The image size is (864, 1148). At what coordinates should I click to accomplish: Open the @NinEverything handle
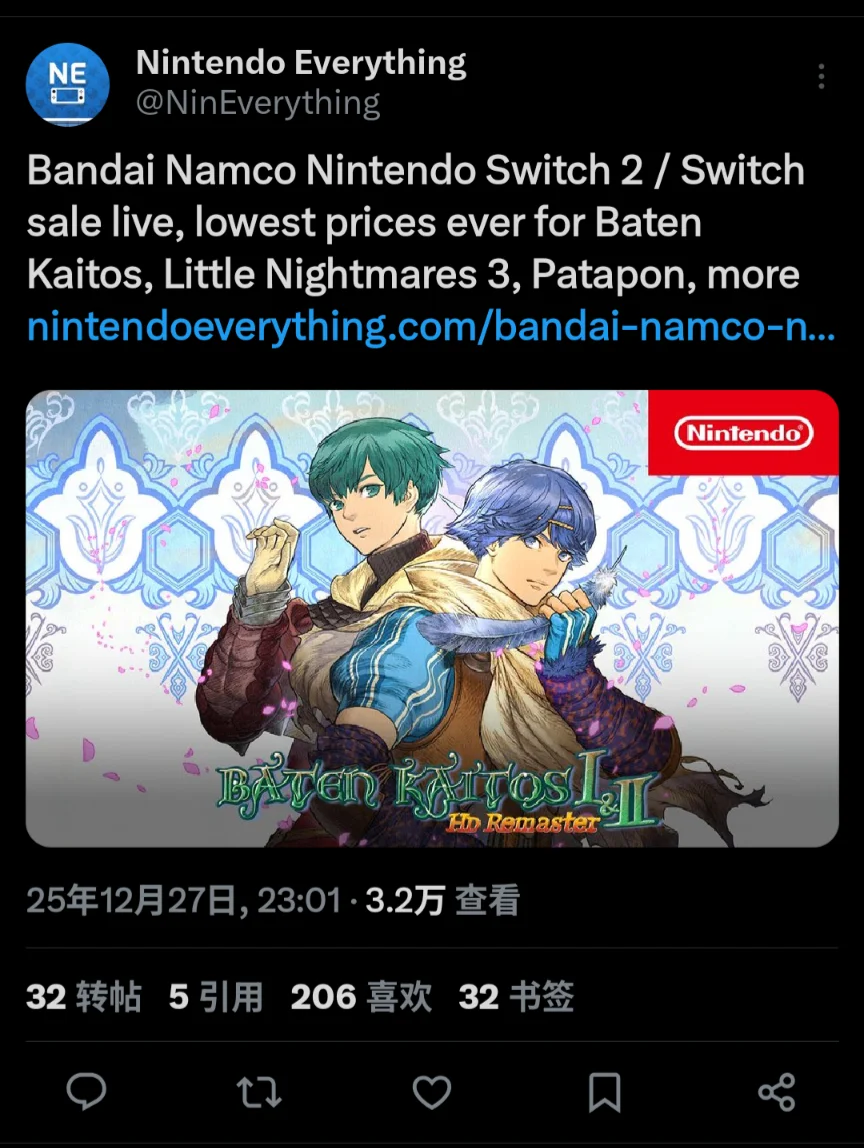[x=258, y=103]
